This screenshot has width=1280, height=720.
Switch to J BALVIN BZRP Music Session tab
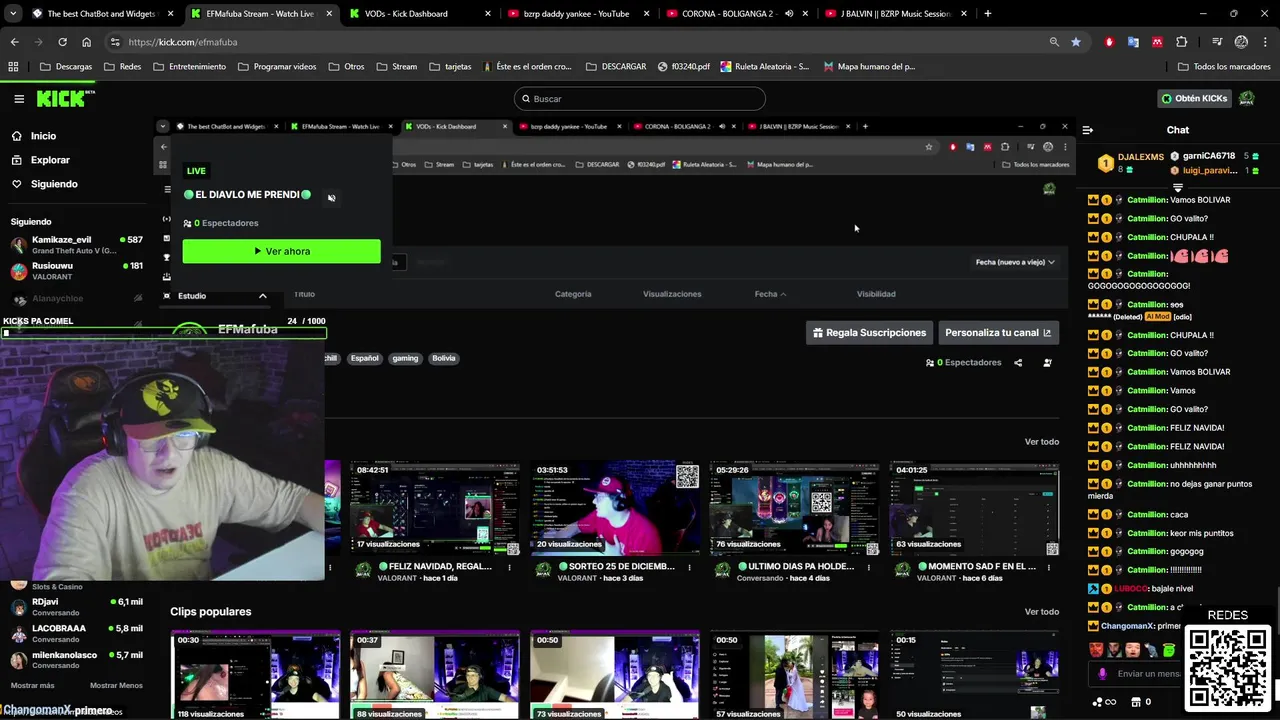894,14
